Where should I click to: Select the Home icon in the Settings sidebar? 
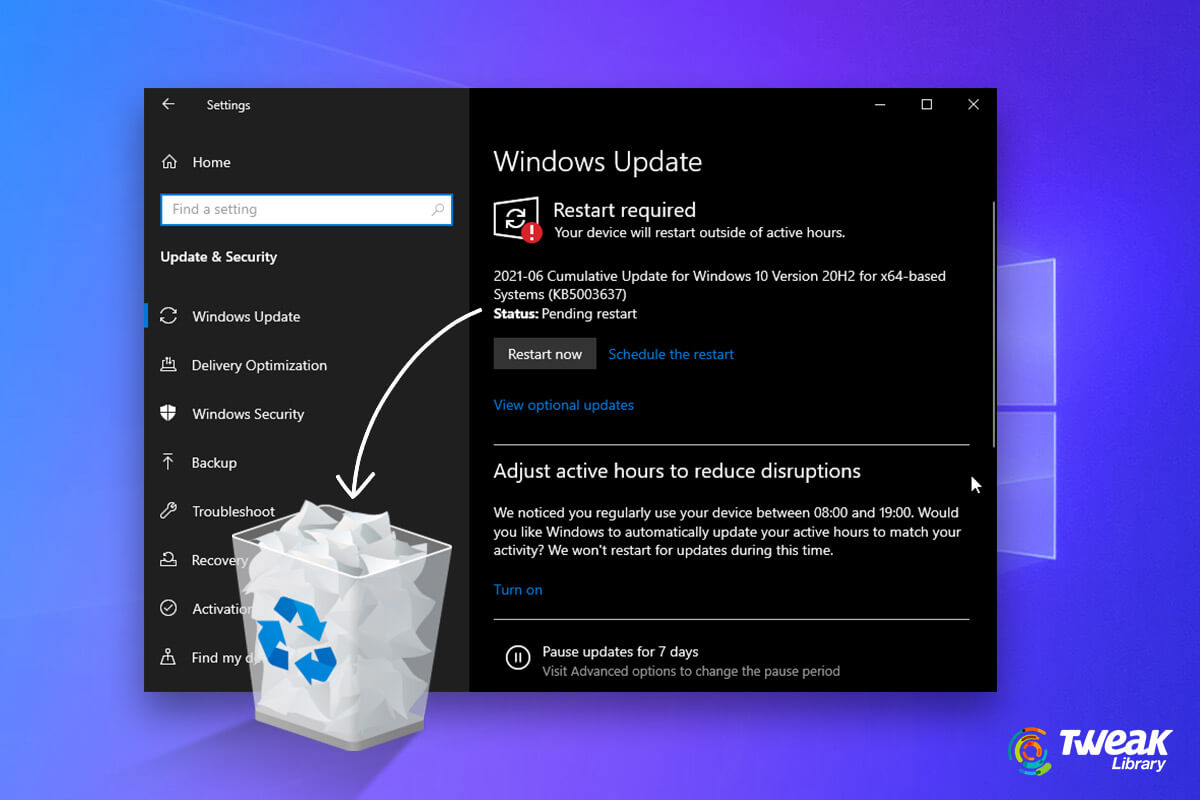click(x=170, y=161)
